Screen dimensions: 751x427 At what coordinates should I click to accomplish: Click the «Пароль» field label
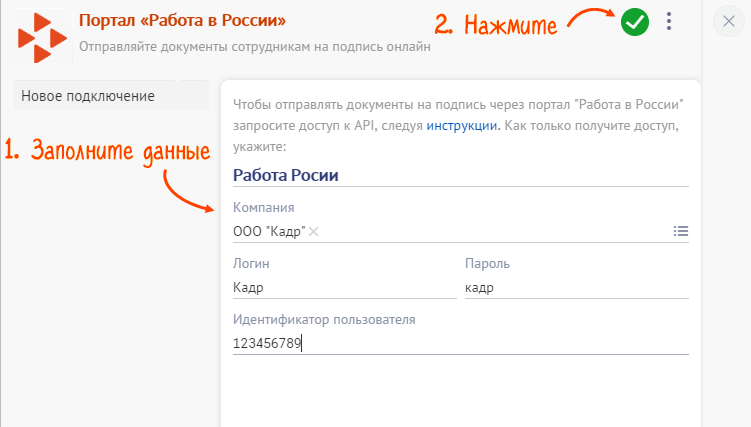pos(488,264)
